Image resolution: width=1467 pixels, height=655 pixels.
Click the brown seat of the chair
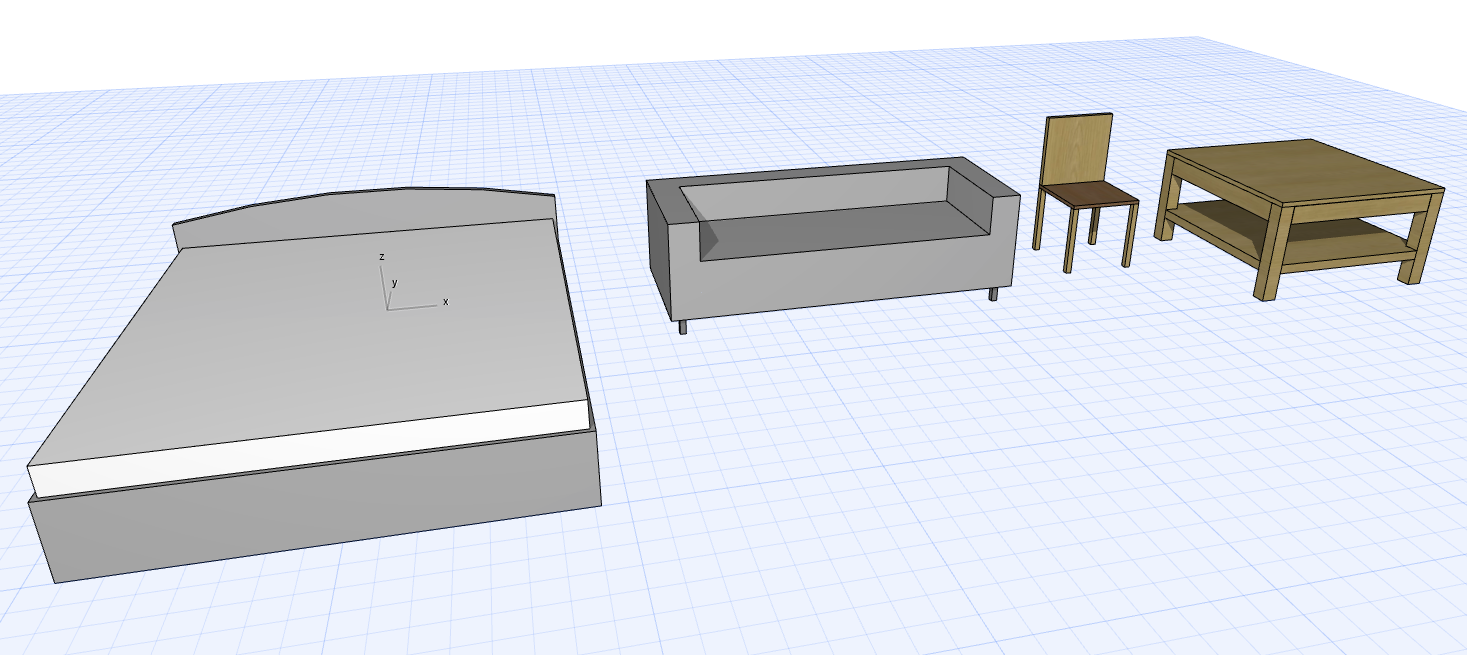[x=1090, y=194]
